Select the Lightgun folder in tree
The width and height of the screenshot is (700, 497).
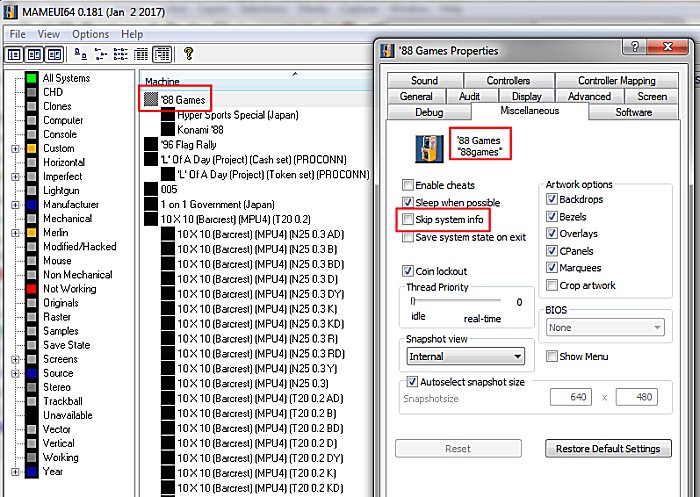61,191
